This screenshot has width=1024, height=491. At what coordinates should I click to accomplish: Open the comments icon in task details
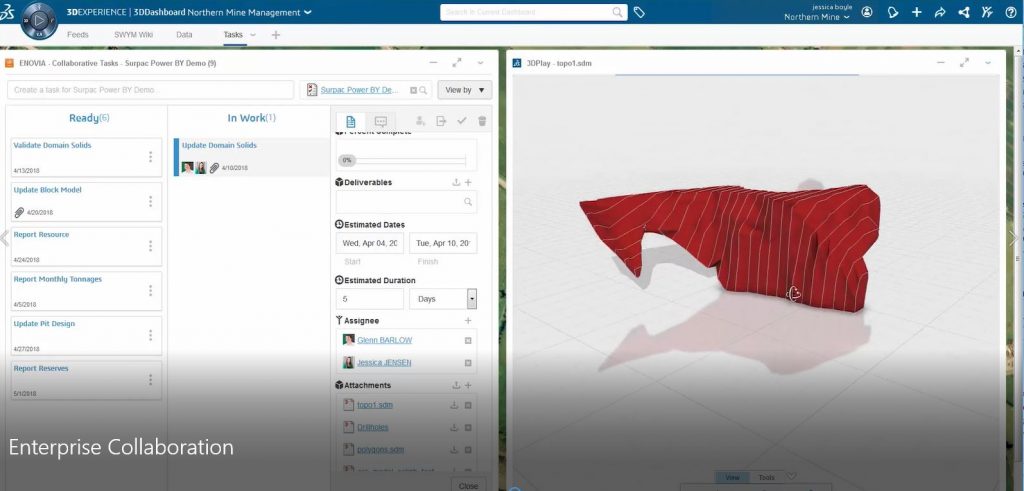click(380, 121)
